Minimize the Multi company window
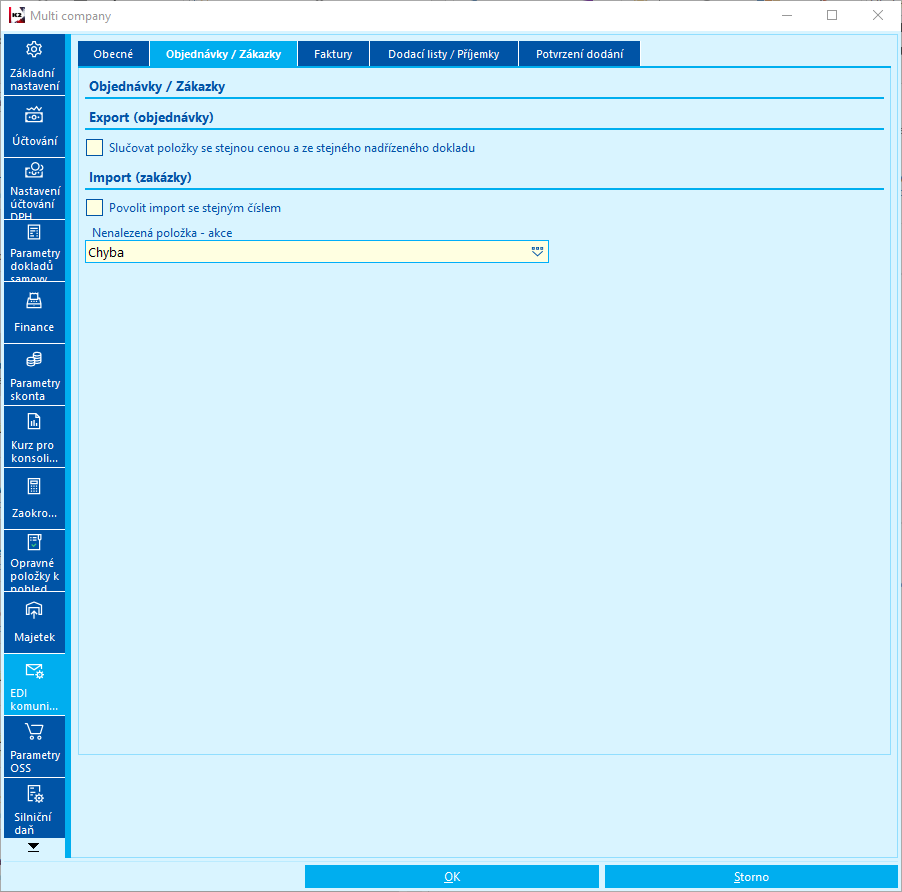 [x=787, y=16]
